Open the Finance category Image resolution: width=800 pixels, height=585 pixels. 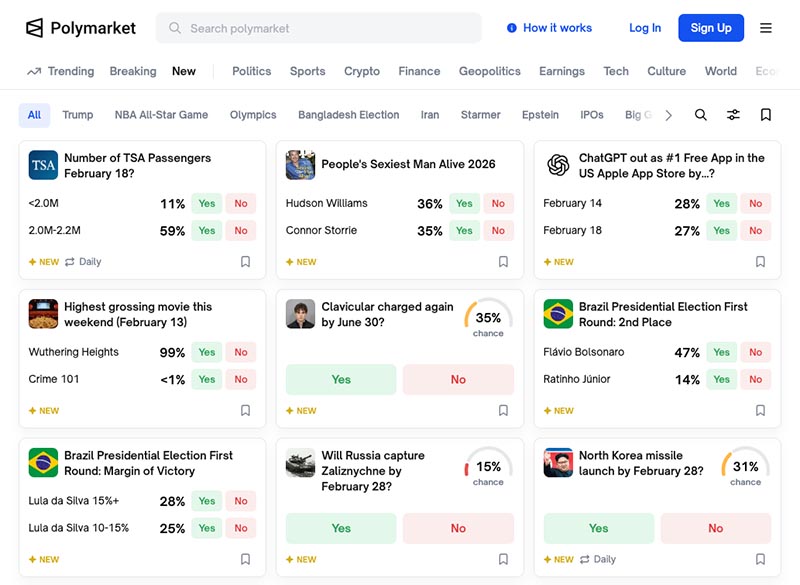[x=419, y=71]
